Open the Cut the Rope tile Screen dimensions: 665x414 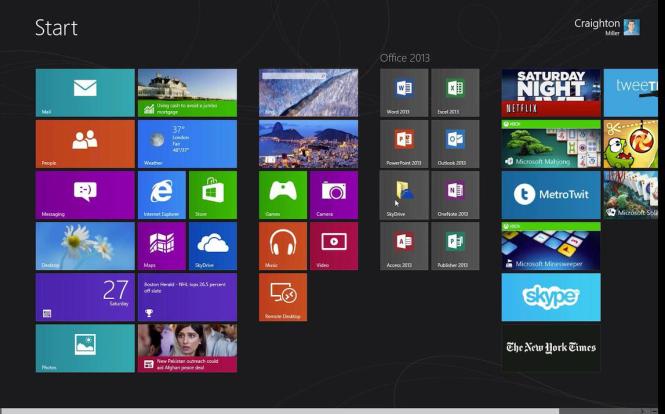pyautogui.click(x=631, y=144)
